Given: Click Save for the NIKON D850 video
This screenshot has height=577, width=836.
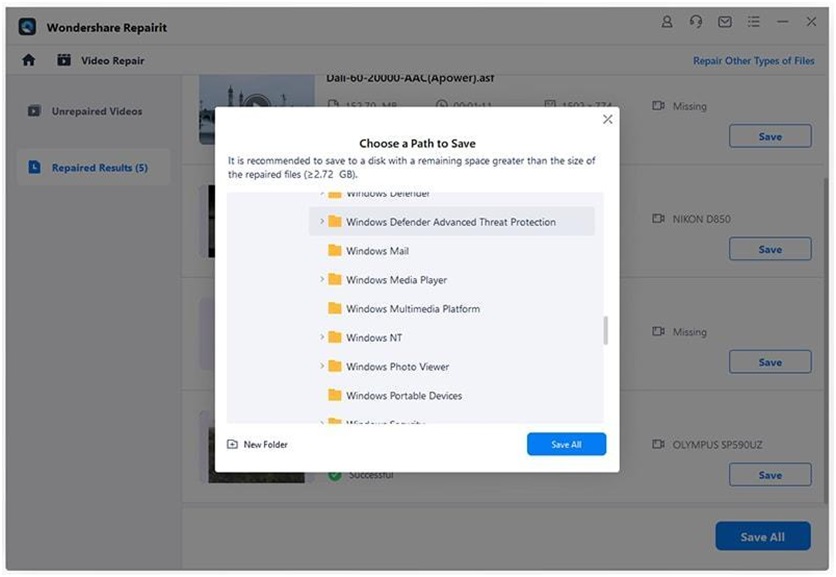Looking at the screenshot, I should [x=770, y=249].
